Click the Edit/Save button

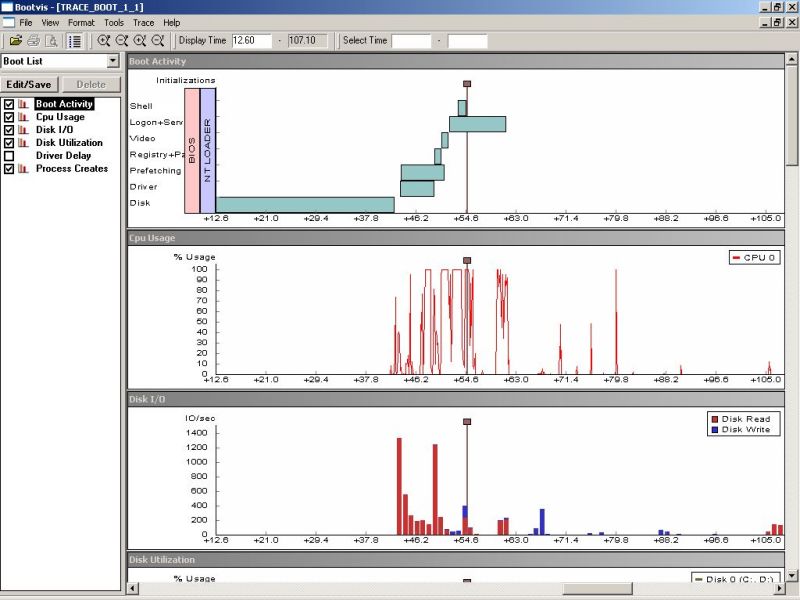pyautogui.click(x=29, y=84)
